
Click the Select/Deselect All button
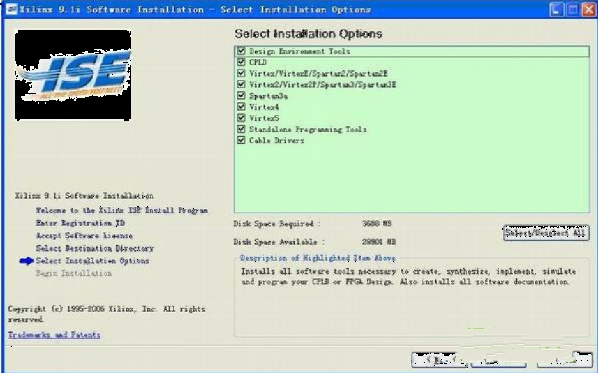(546, 233)
